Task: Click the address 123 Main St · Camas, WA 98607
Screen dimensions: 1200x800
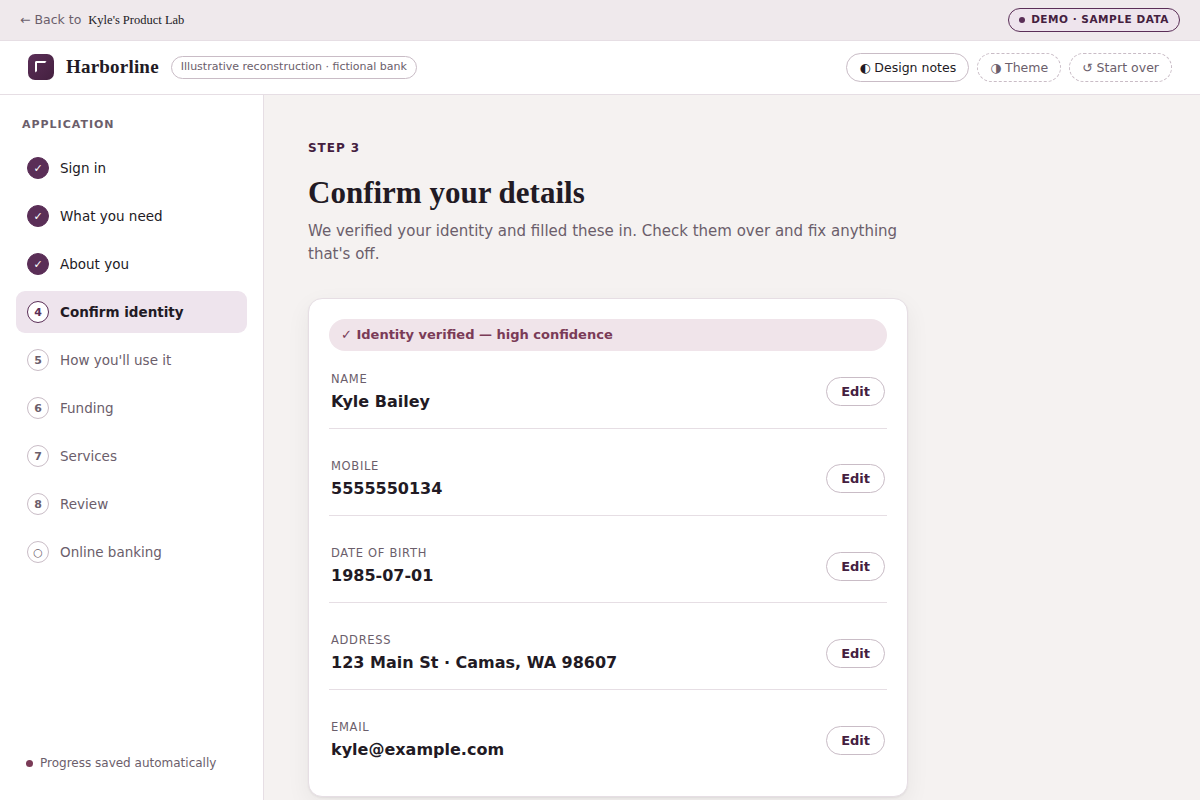Action: [474, 663]
